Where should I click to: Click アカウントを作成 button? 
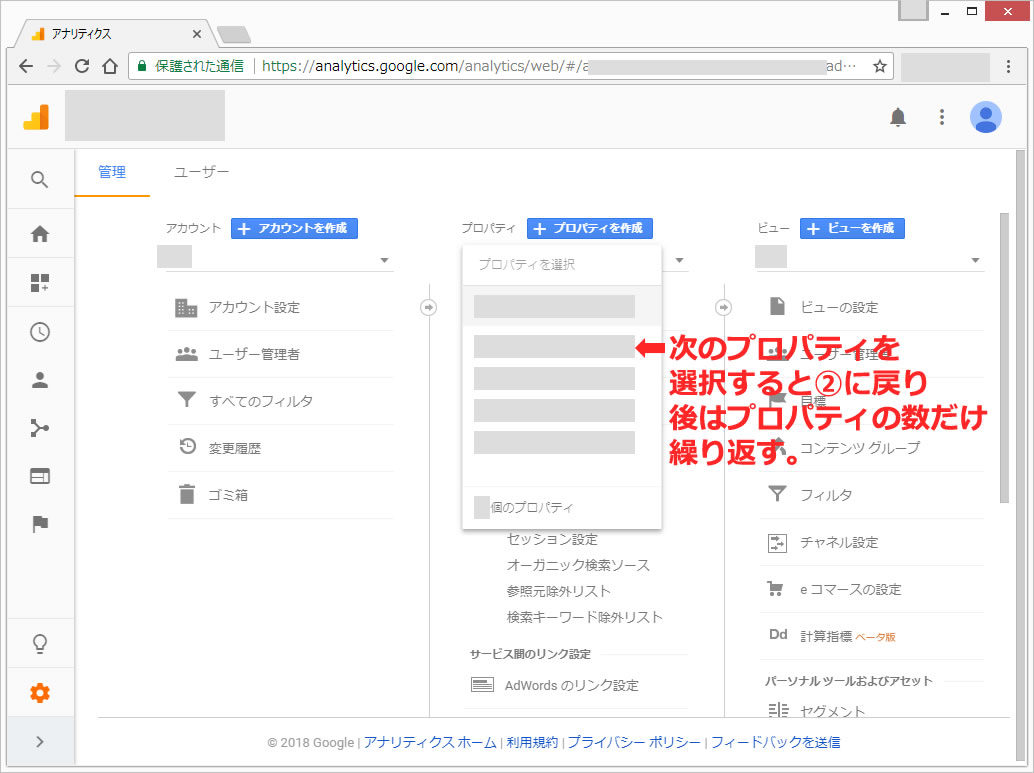tap(294, 228)
